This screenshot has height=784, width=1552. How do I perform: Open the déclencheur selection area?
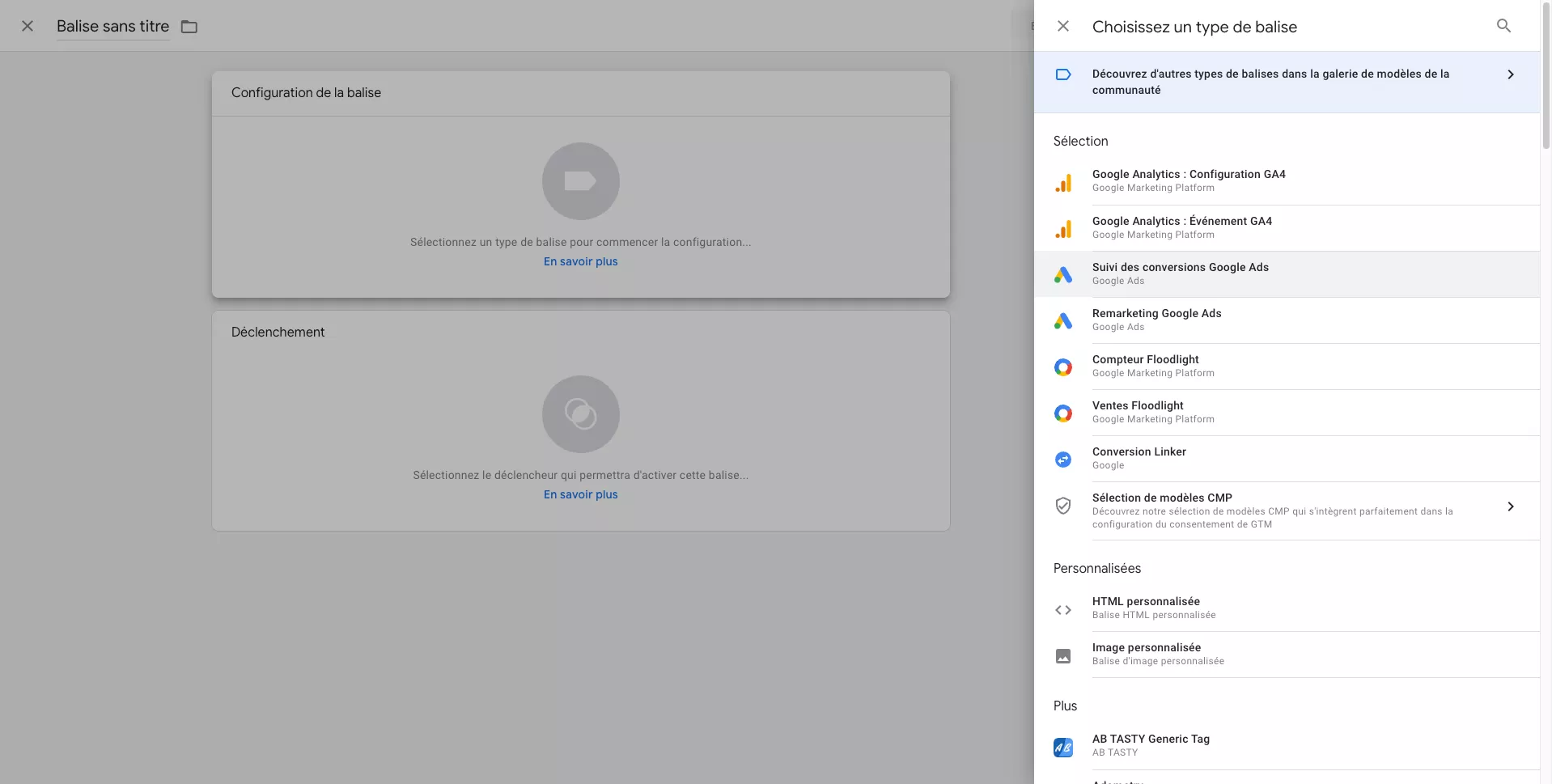(x=581, y=413)
